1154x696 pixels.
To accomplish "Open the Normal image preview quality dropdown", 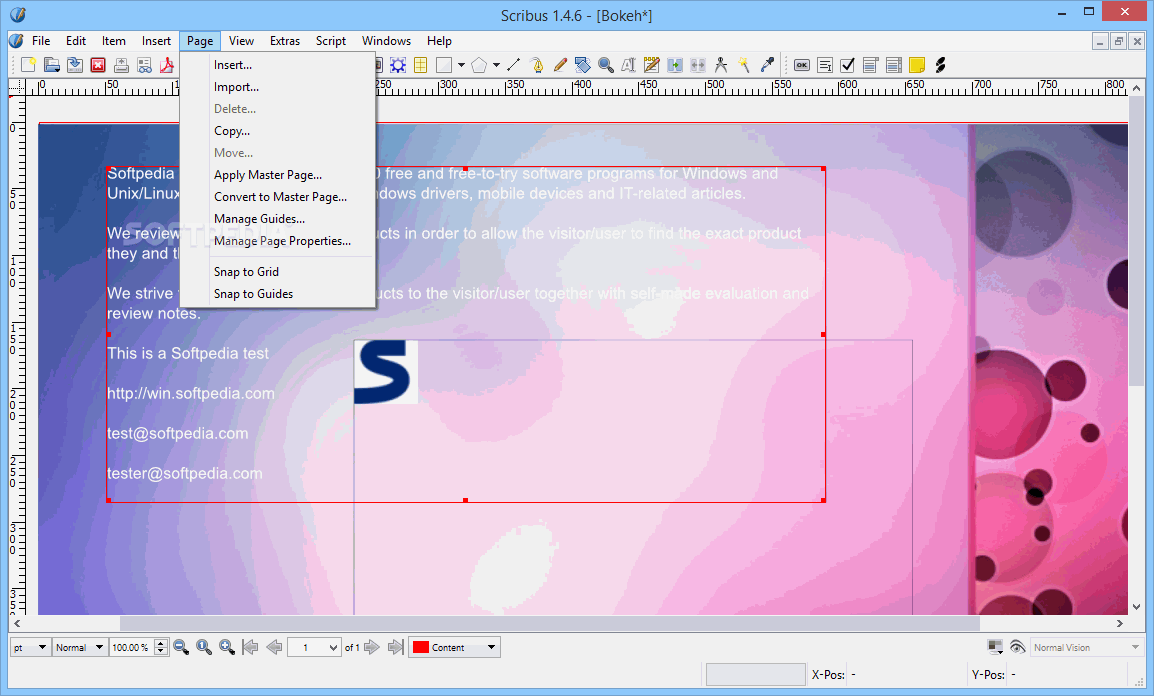I will click(x=79, y=647).
